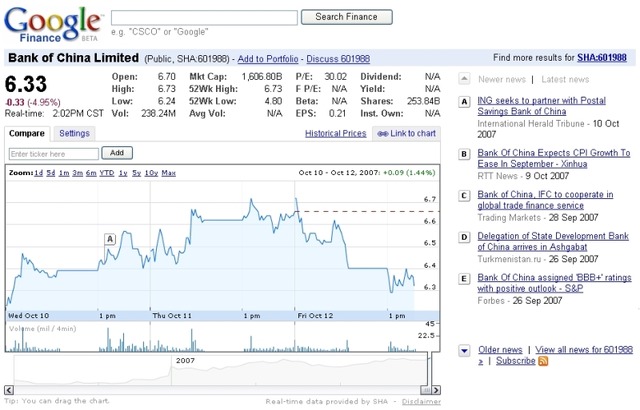The height and width of the screenshot is (410, 640).
Task: Click the Subscribe link
Action: [x=516, y=361]
